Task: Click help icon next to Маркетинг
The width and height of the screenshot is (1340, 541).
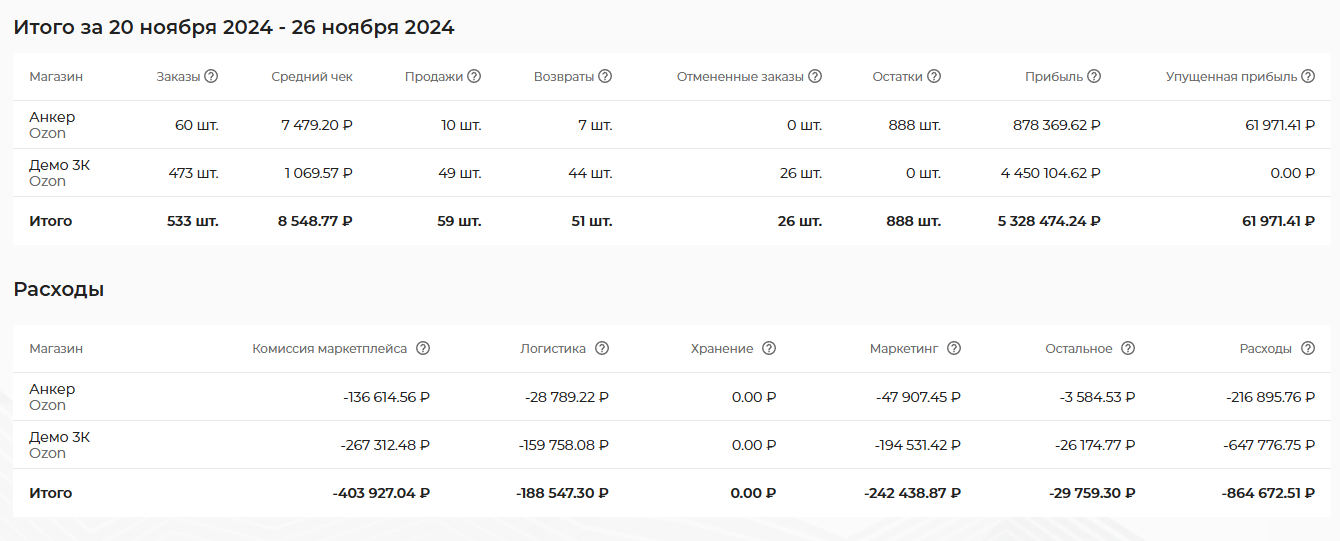Action: (x=954, y=349)
